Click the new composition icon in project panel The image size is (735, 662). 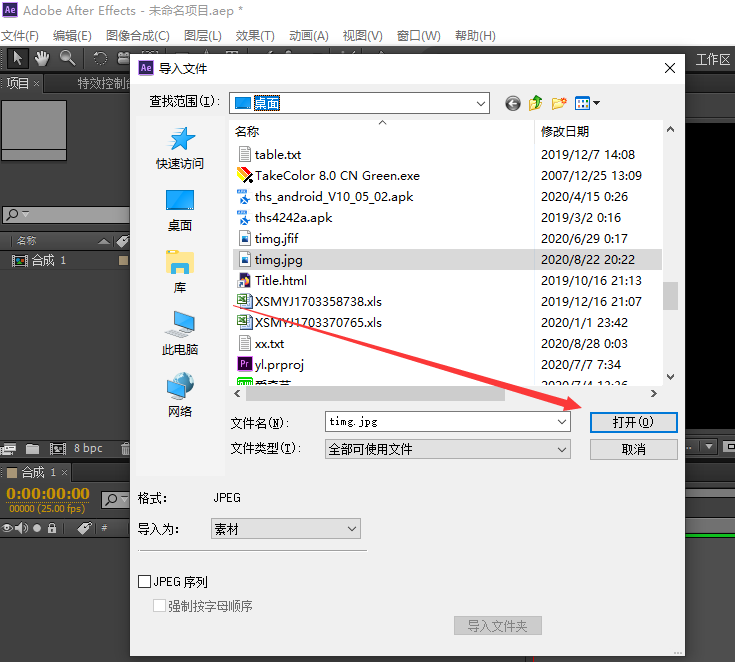point(58,449)
